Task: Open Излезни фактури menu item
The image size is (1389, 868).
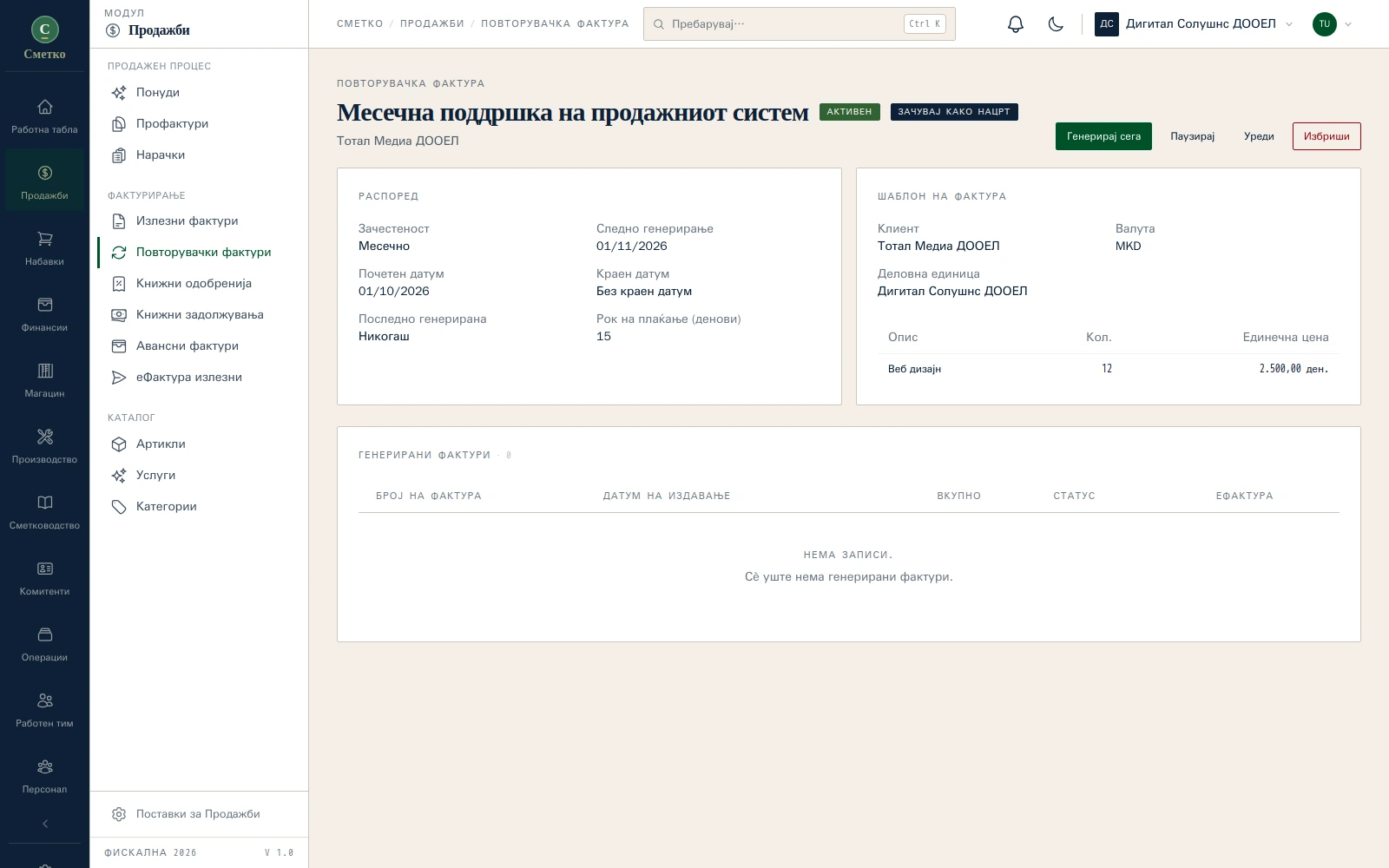Action: [199, 220]
